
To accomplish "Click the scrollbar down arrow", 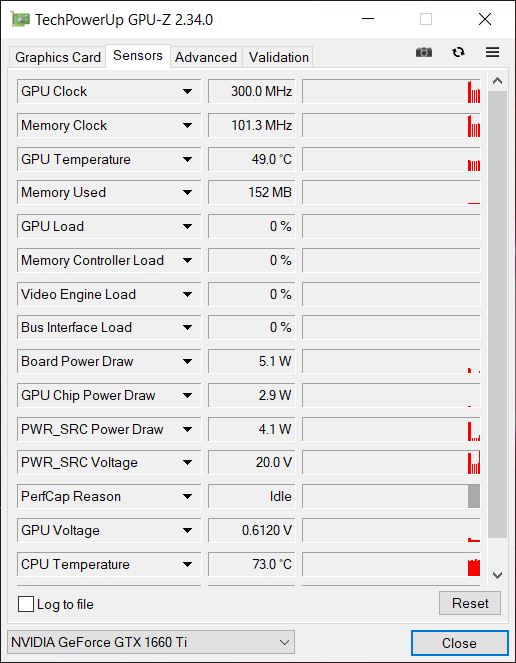I will coord(497,575).
